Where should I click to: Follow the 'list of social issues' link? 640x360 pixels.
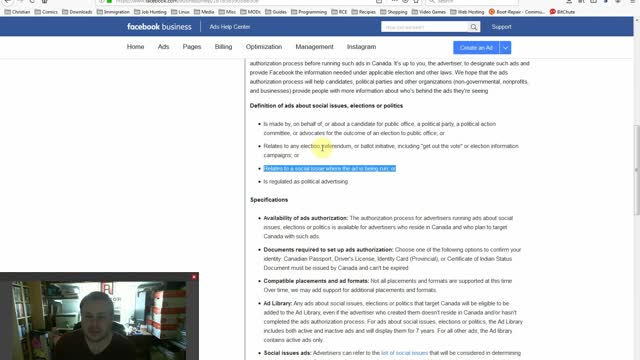point(404,353)
